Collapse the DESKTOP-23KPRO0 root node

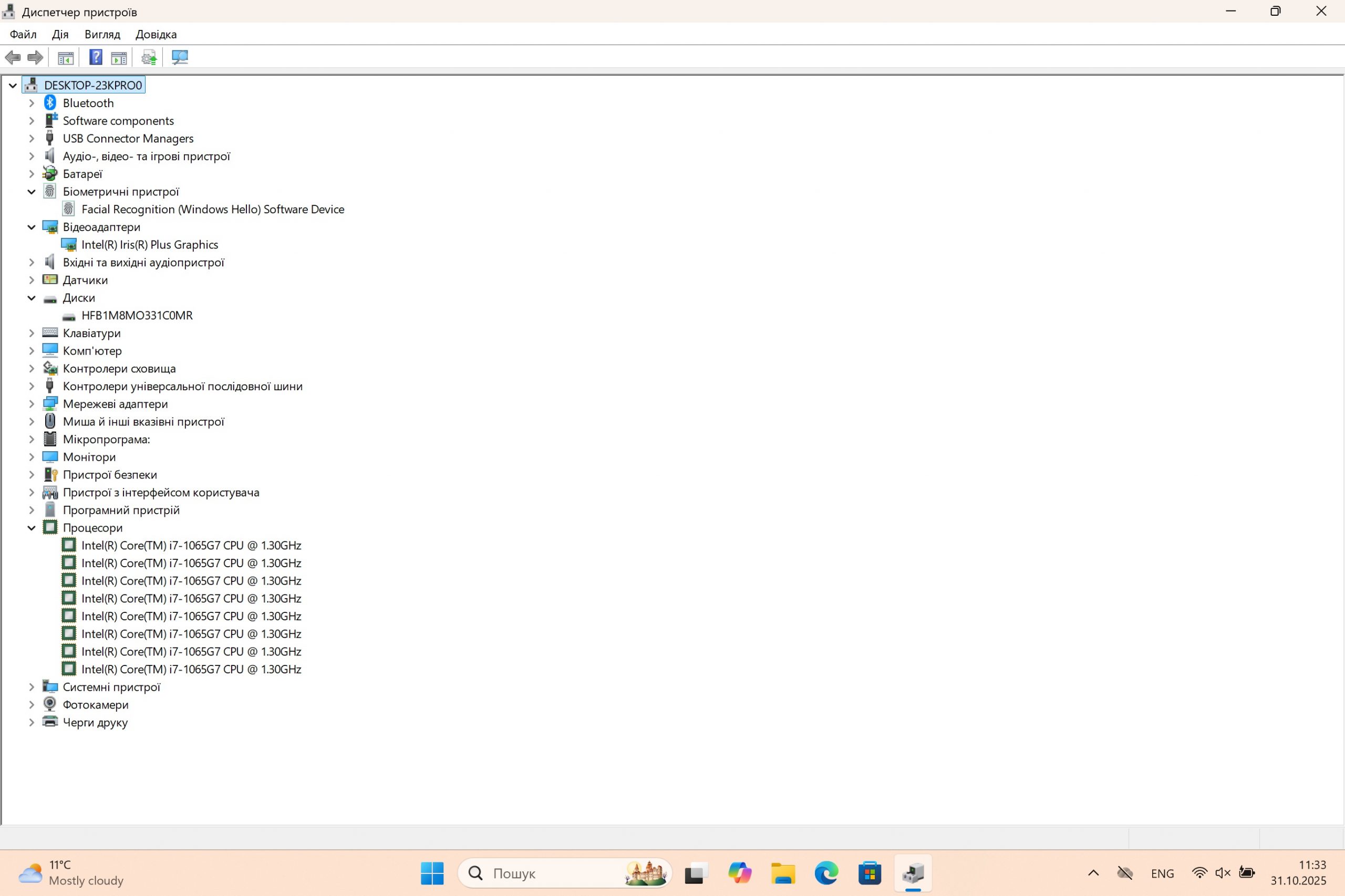[x=13, y=86]
